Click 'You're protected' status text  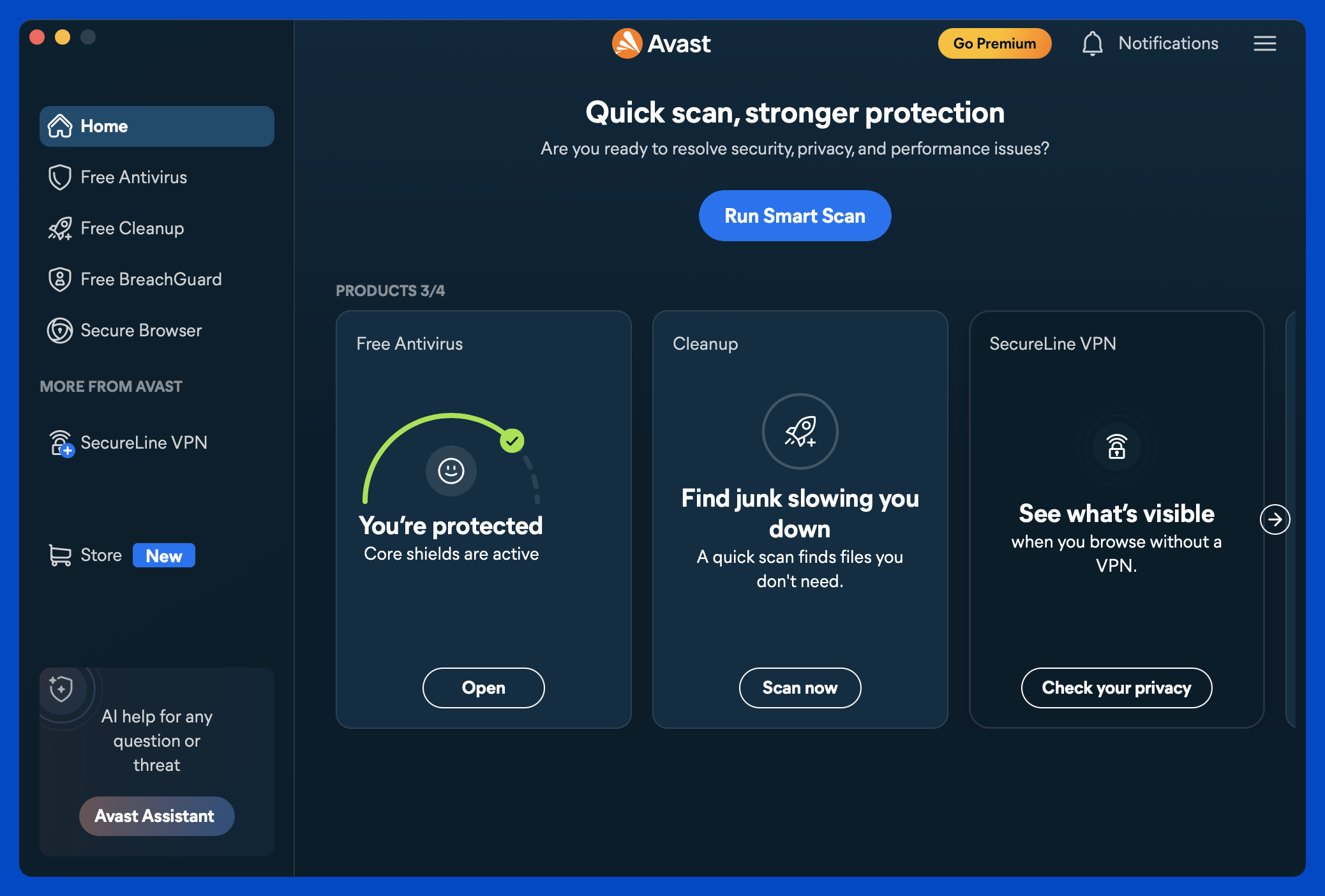451,526
